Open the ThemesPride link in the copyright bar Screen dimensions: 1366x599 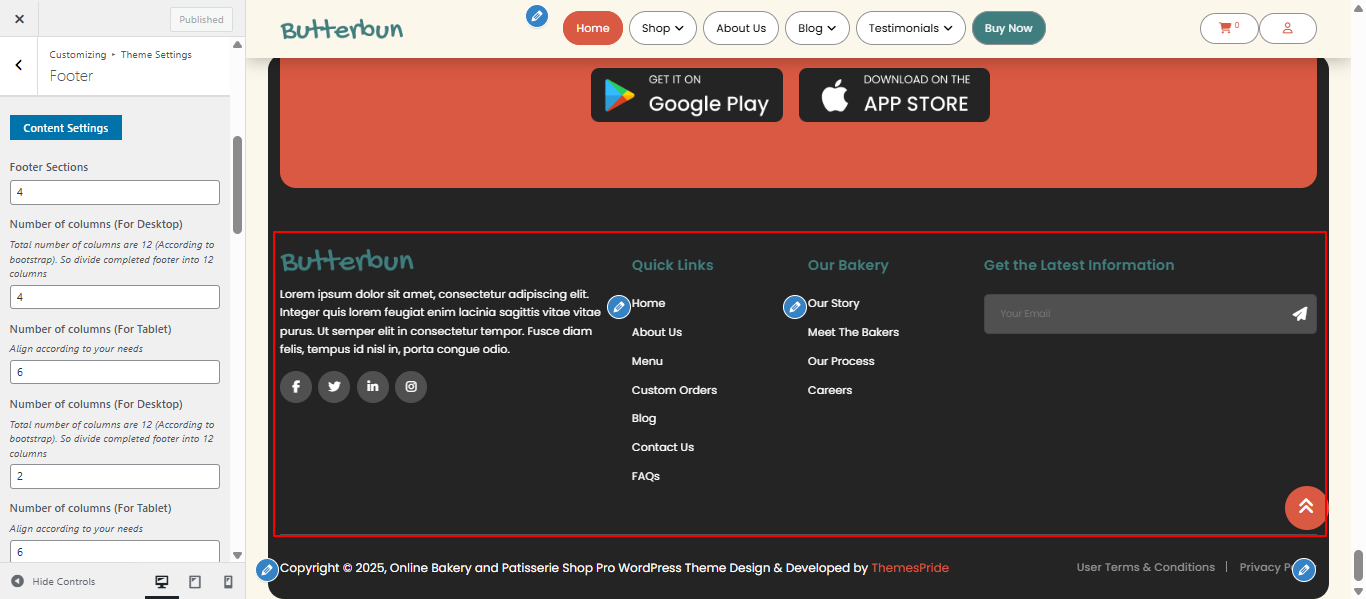[x=910, y=567]
